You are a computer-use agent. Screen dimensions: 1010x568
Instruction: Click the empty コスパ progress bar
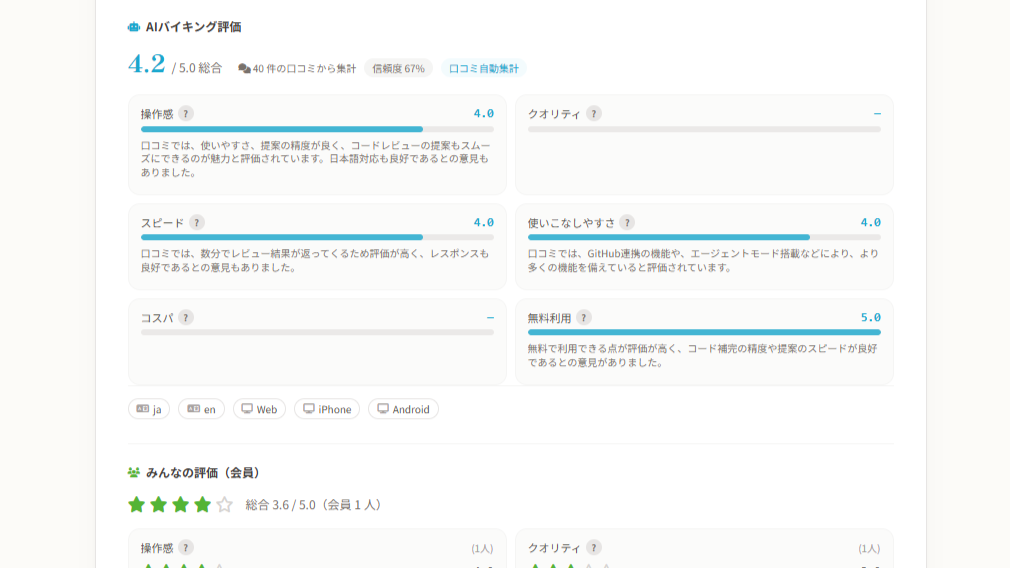(x=318, y=332)
